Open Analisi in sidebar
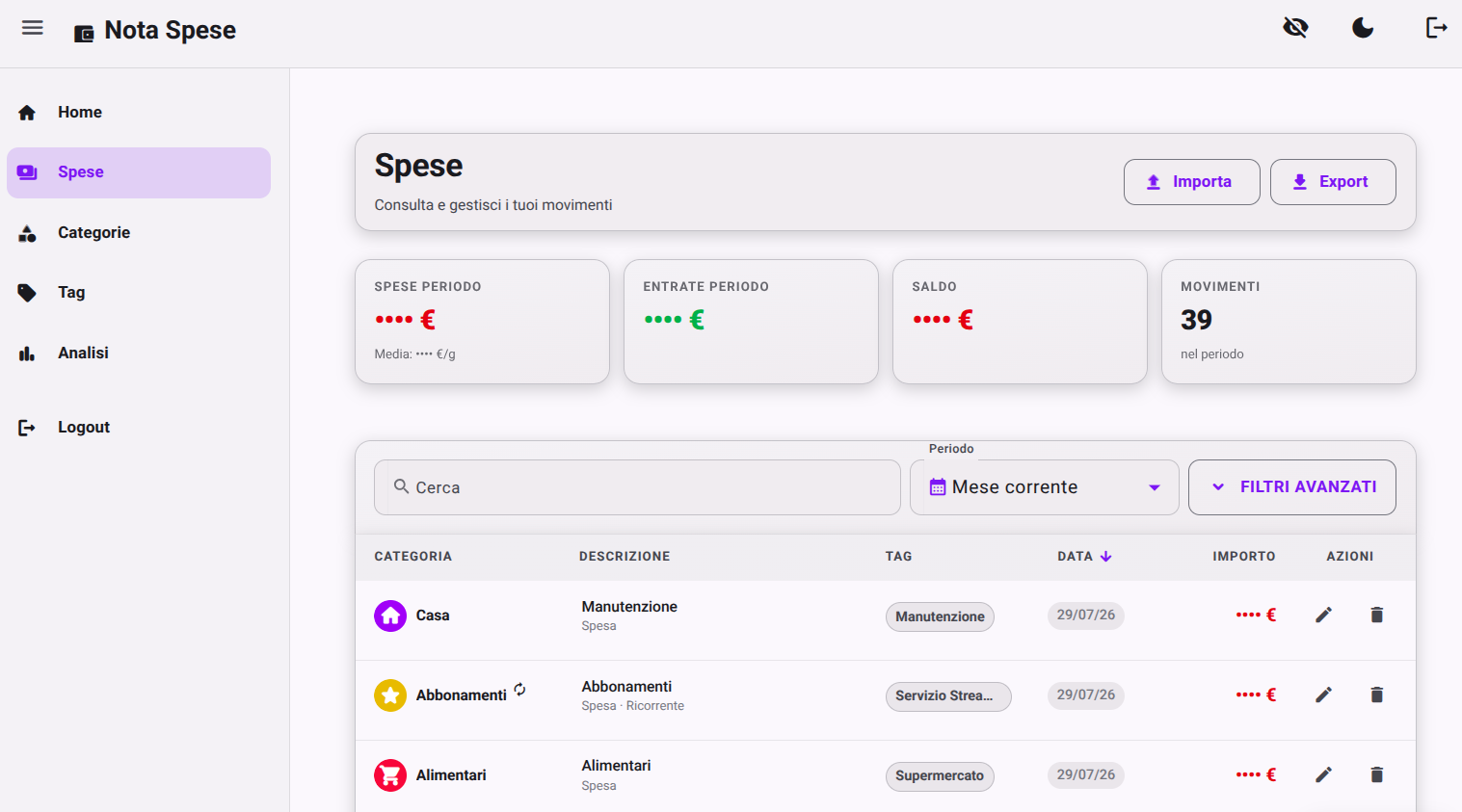The height and width of the screenshot is (812, 1462). pos(139,354)
